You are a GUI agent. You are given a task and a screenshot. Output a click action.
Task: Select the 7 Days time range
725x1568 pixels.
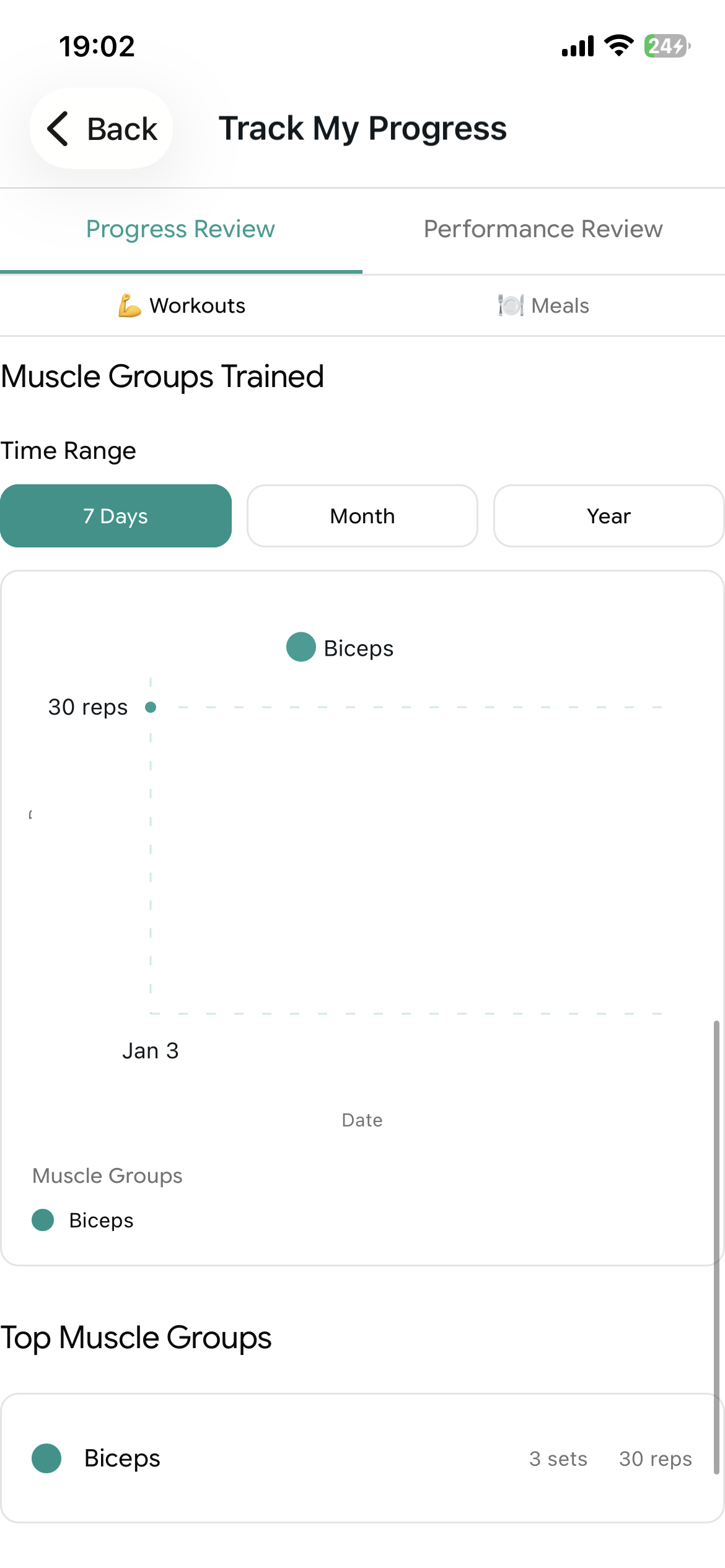116,516
